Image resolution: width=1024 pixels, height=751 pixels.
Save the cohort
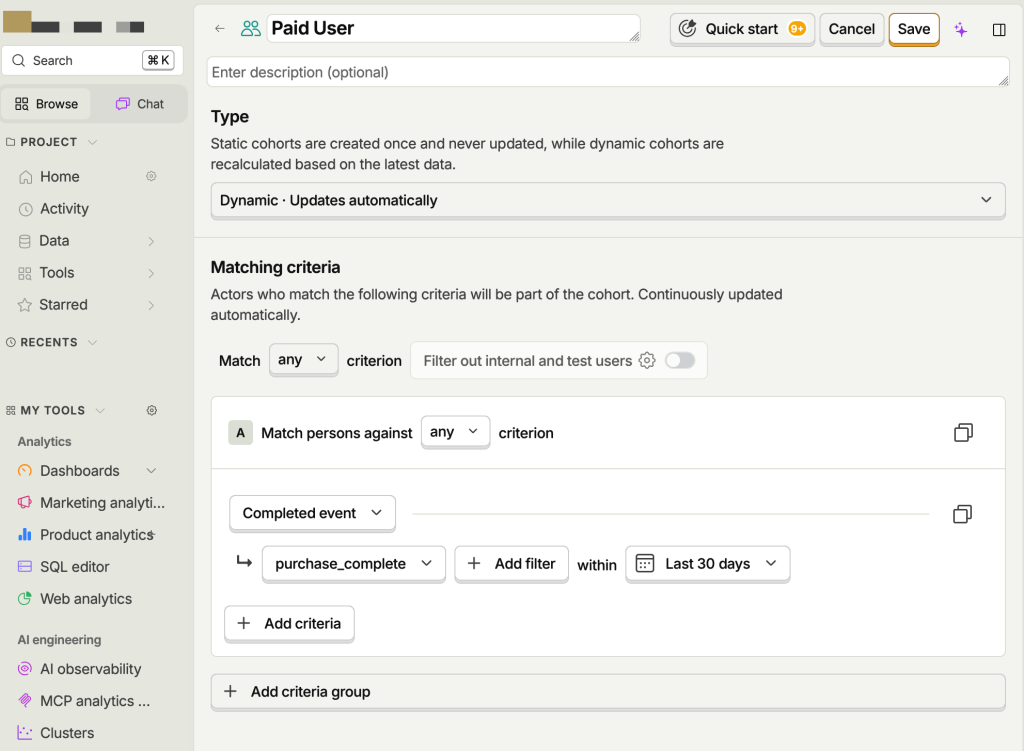click(914, 29)
